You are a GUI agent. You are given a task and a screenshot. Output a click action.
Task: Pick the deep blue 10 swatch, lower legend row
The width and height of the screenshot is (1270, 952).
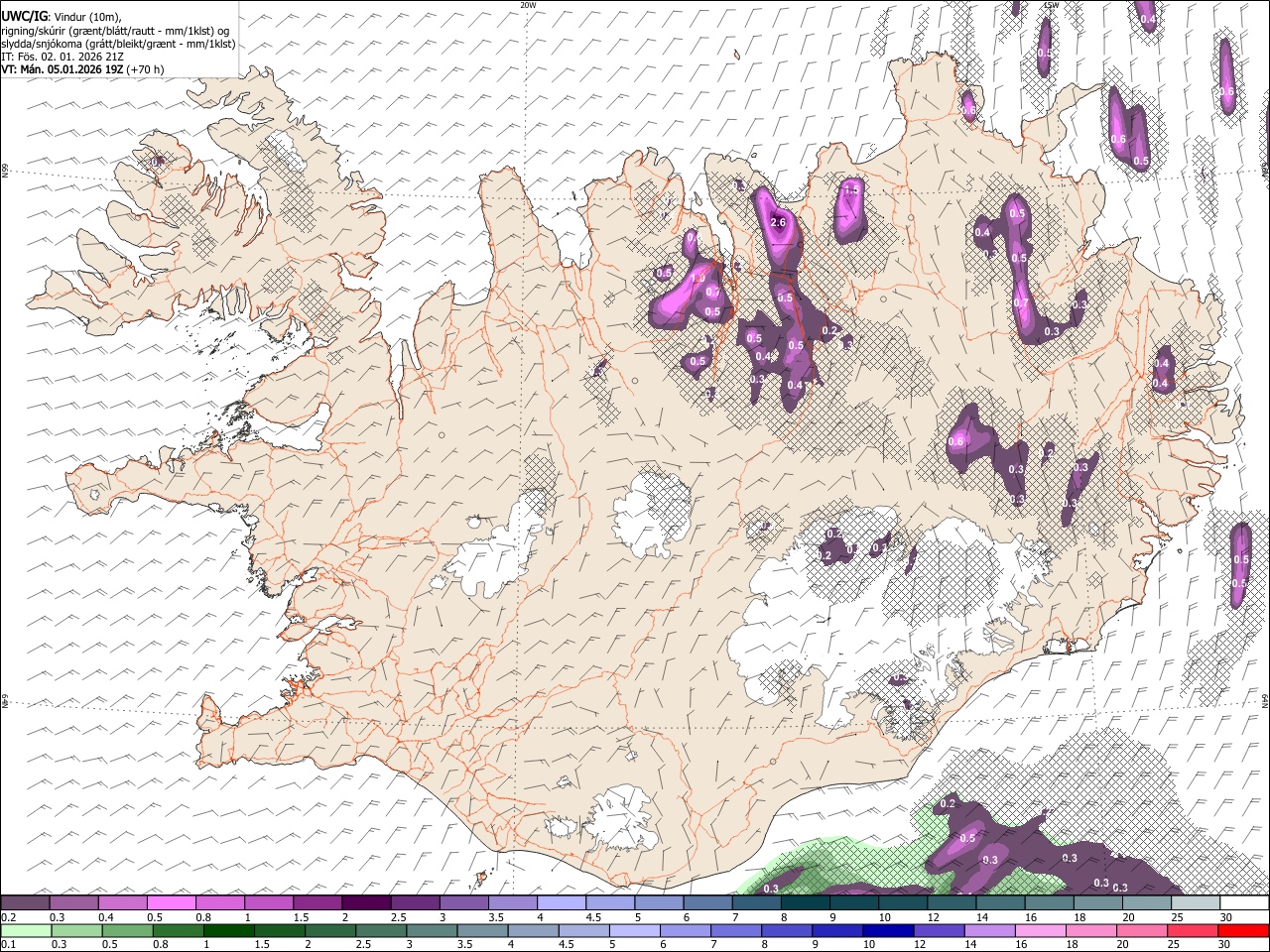(x=886, y=930)
